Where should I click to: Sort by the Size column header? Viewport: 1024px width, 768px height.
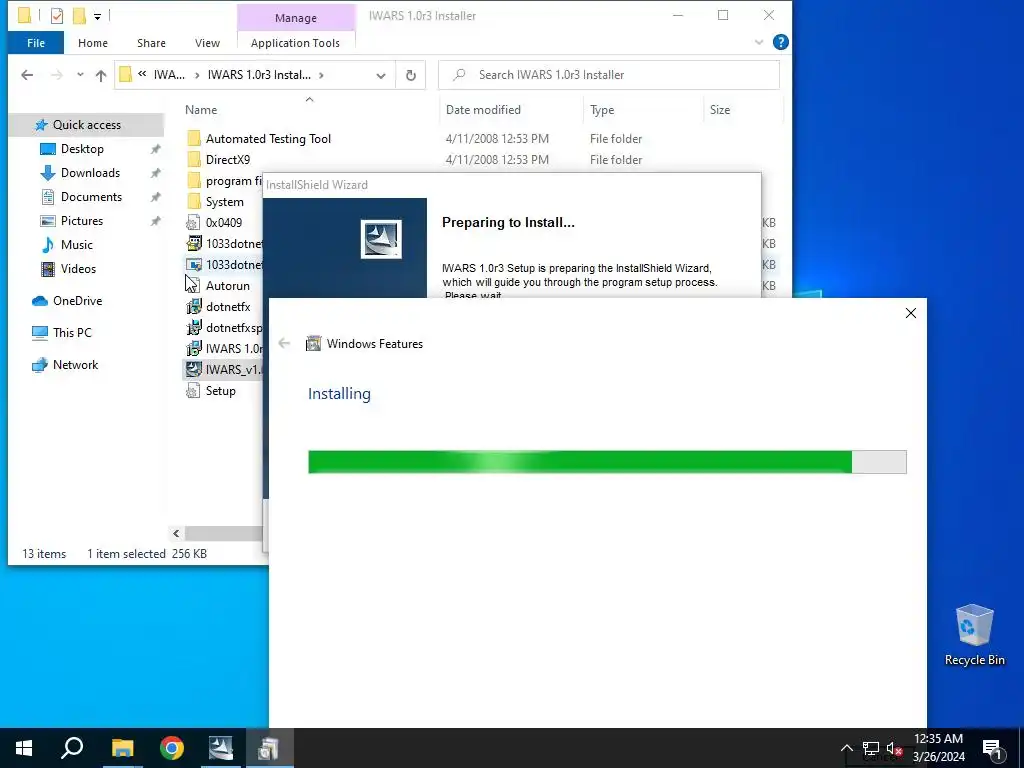[720, 110]
